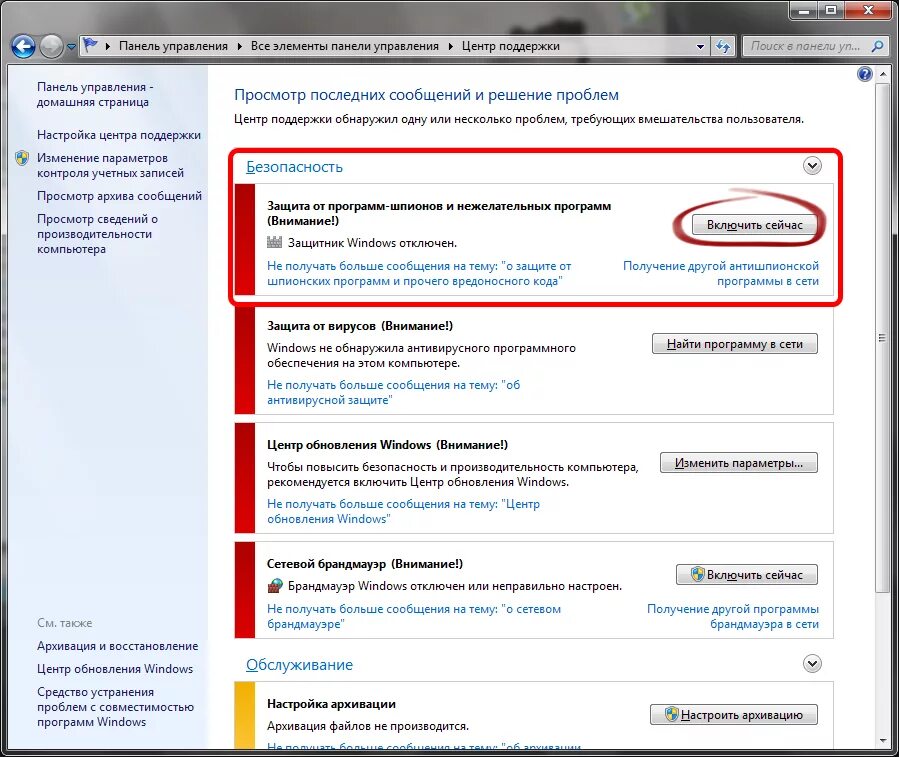Select 'Центр поддержки' breadcrumb
899x757 pixels.
coord(510,46)
